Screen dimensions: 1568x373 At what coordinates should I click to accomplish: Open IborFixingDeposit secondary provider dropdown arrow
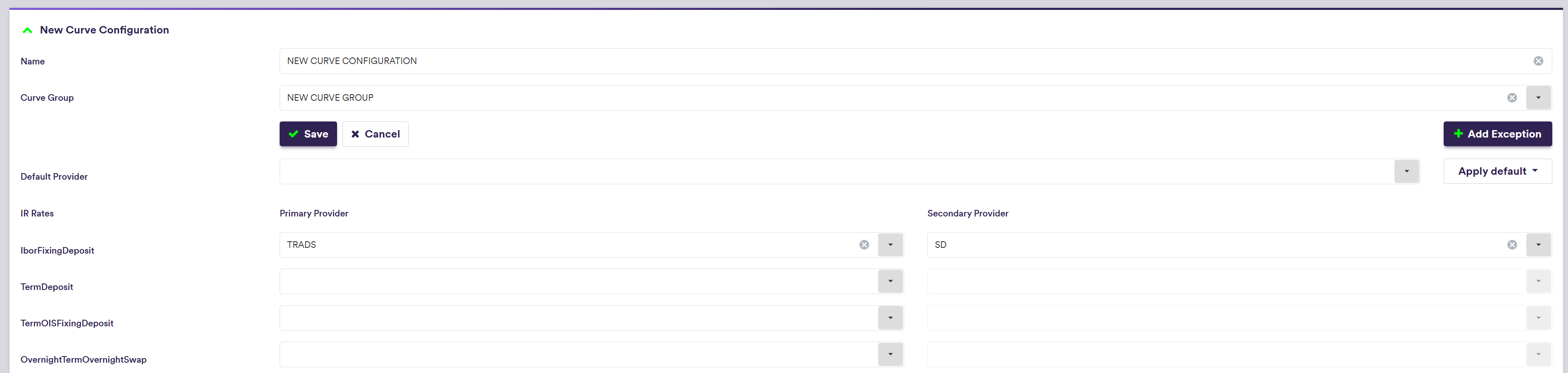pos(1537,245)
